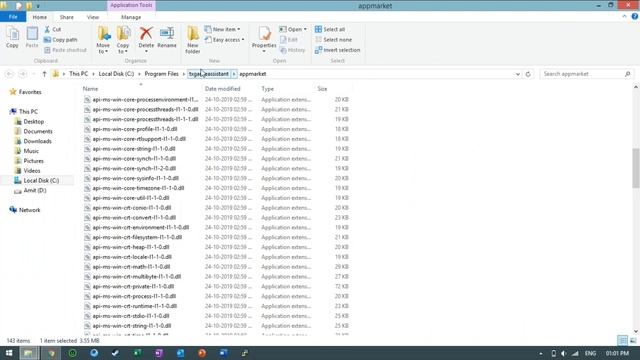Delete the selected file
This screenshot has width=640, height=360.
146,40
